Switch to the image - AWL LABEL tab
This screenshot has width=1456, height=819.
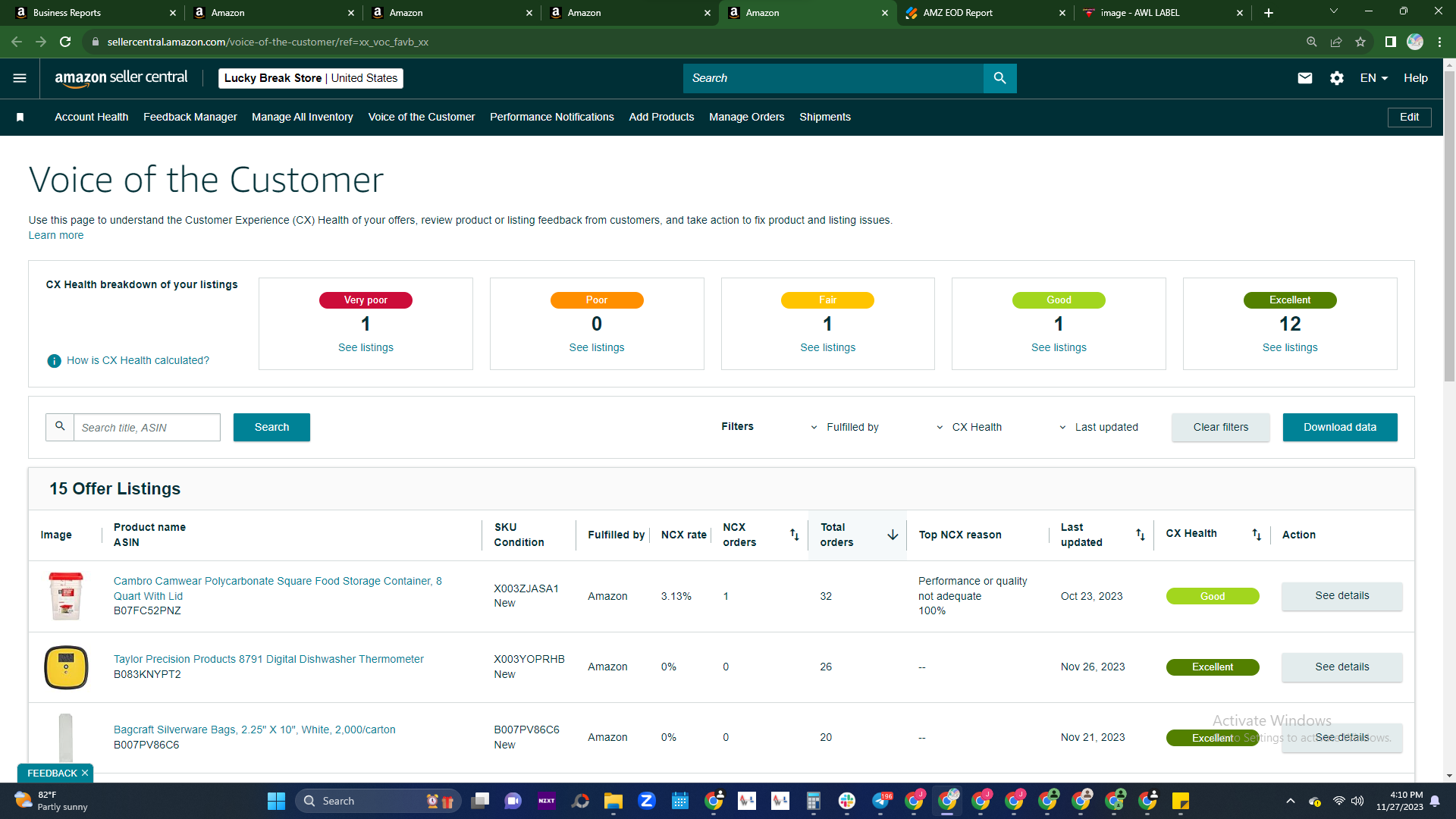(1163, 13)
